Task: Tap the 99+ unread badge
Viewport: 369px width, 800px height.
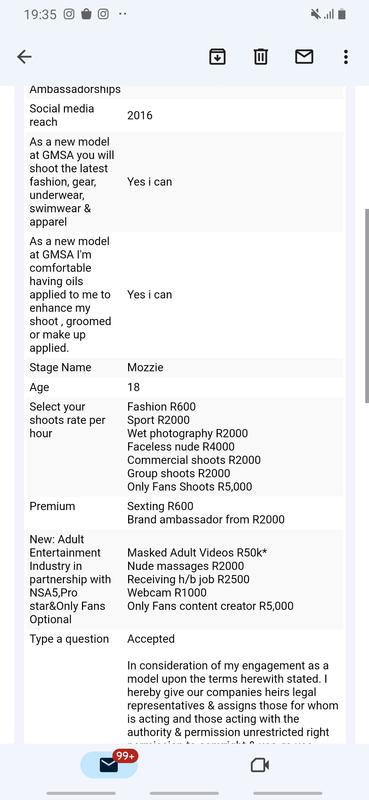Action: [125, 757]
